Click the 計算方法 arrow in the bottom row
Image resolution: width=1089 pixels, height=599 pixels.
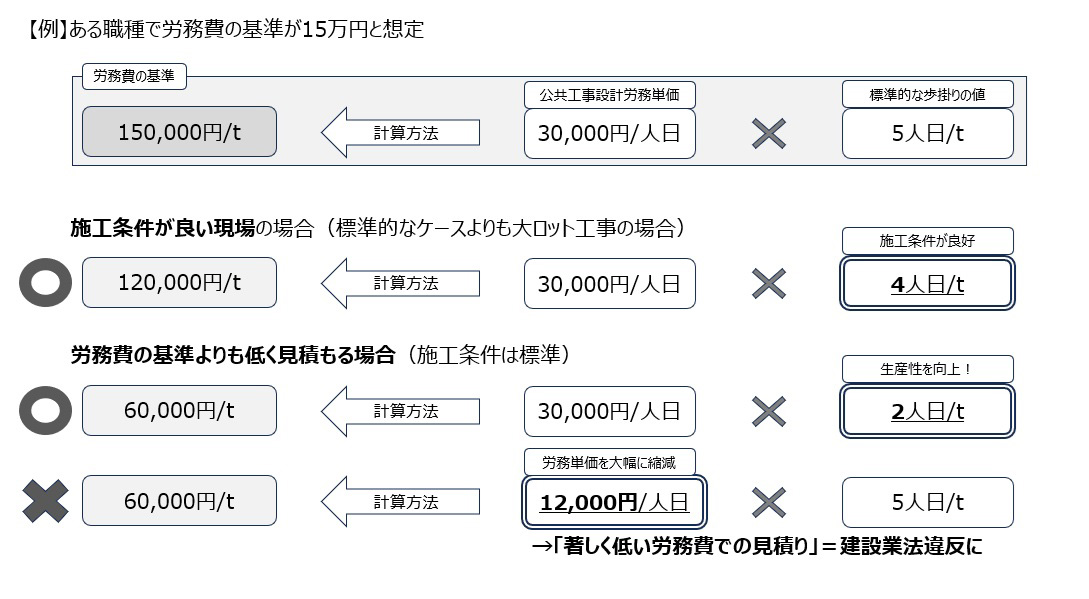[401, 502]
